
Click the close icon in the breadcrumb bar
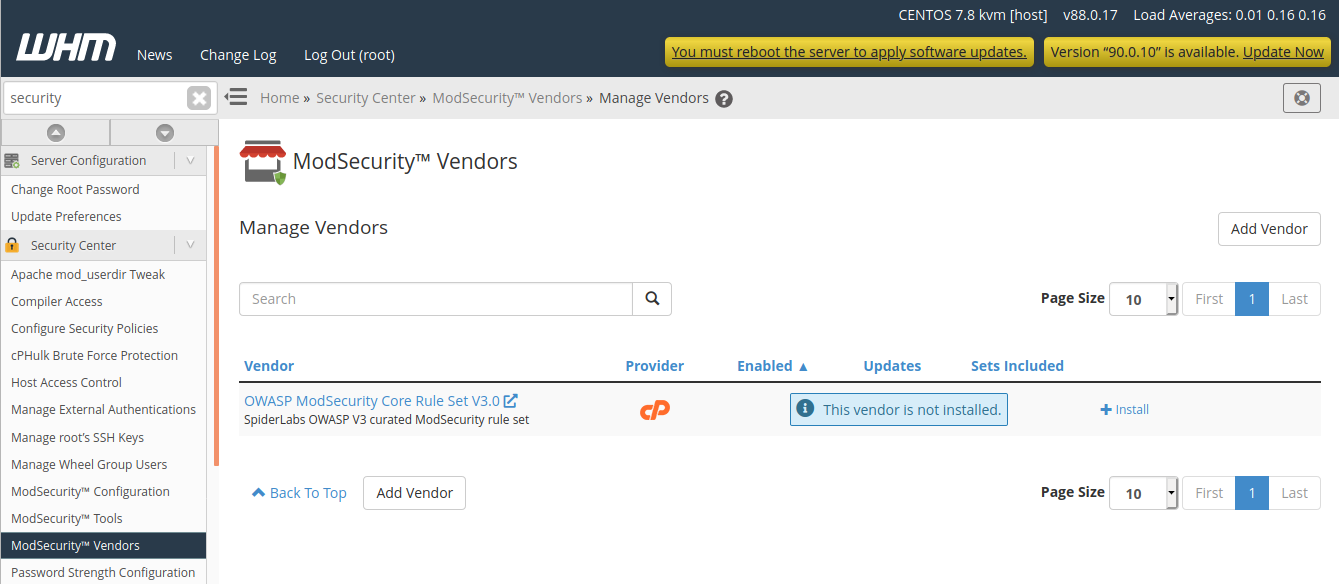click(1302, 98)
